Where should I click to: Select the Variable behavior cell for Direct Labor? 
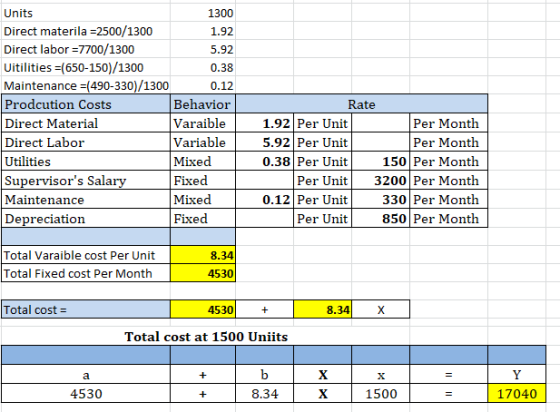click(203, 142)
